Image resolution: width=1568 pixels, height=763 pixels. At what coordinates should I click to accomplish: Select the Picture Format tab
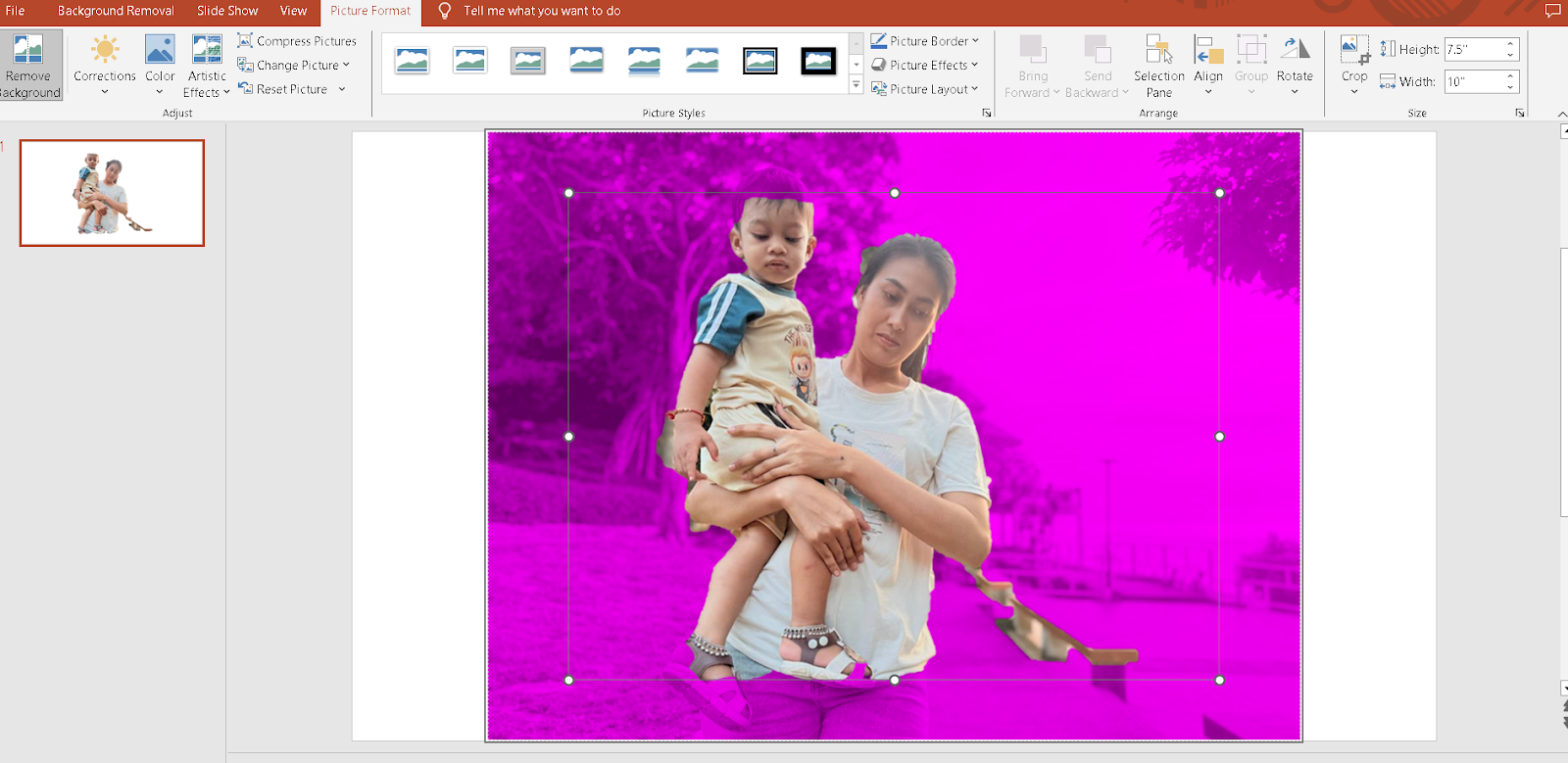370,11
